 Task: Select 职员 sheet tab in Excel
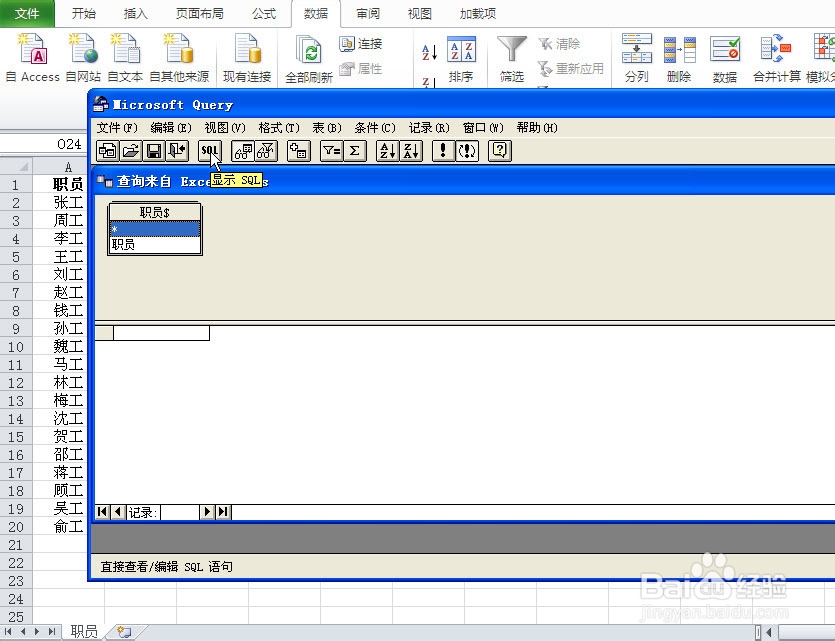[84, 631]
